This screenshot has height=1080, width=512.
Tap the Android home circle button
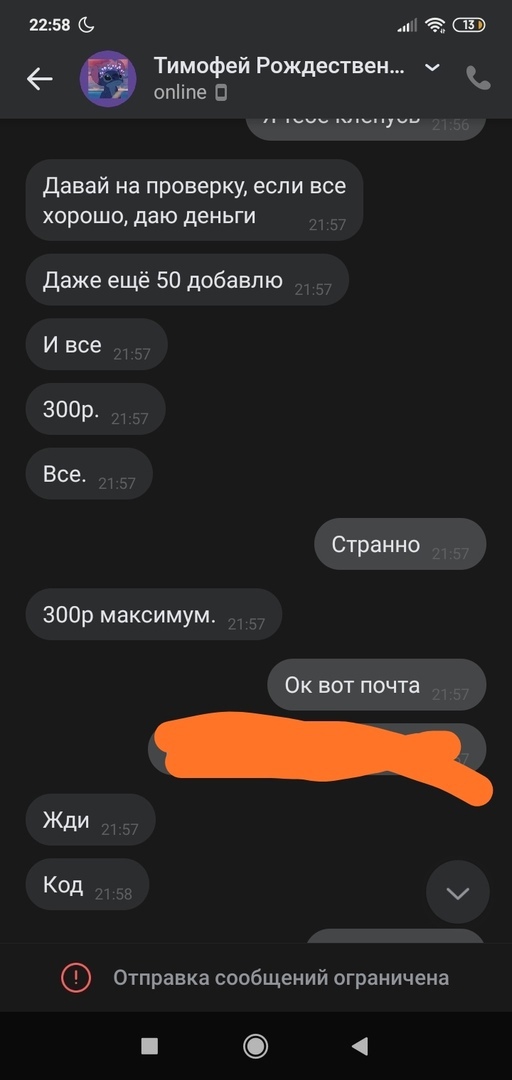[256, 1046]
